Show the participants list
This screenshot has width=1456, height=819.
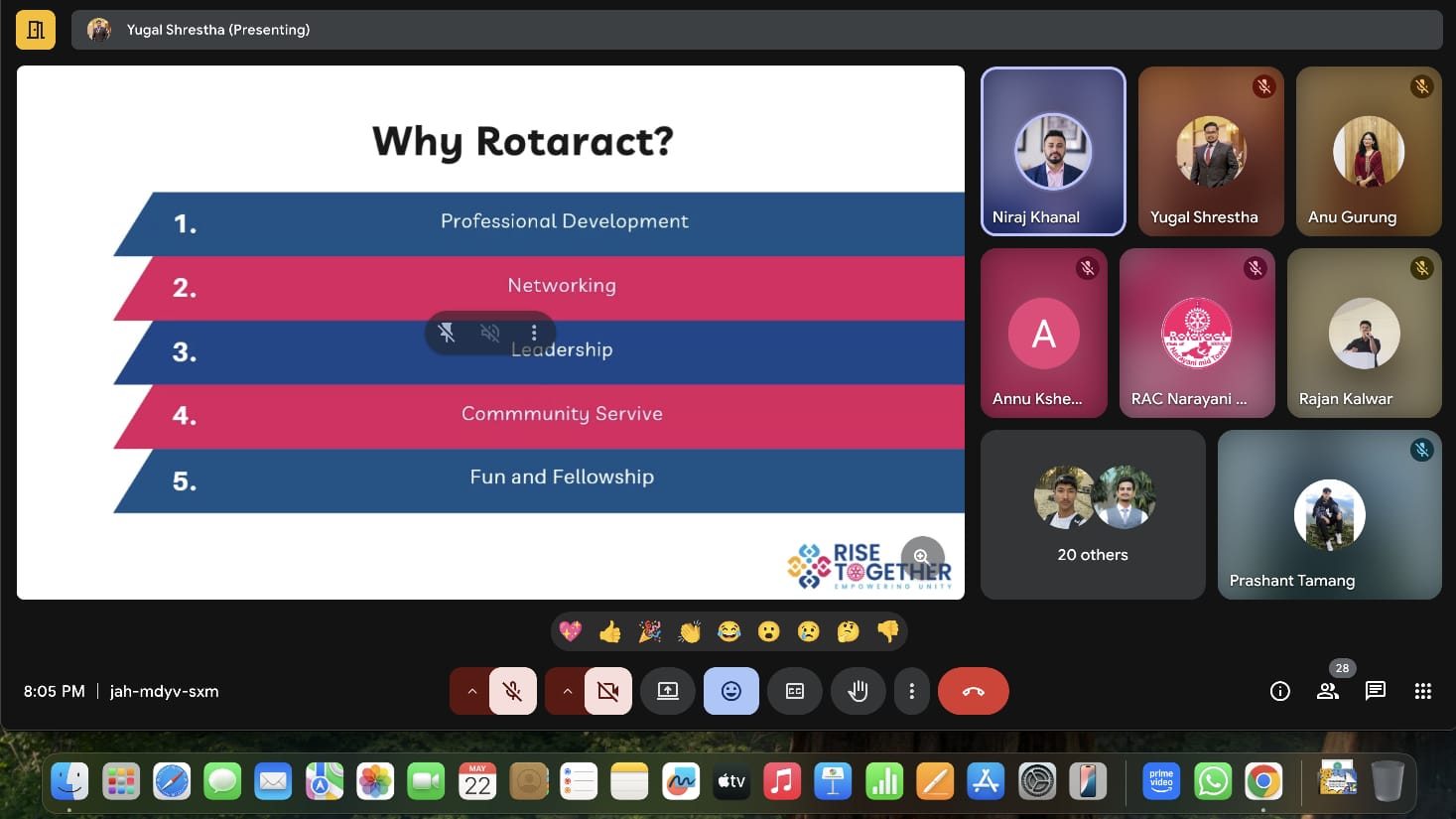[1327, 691]
